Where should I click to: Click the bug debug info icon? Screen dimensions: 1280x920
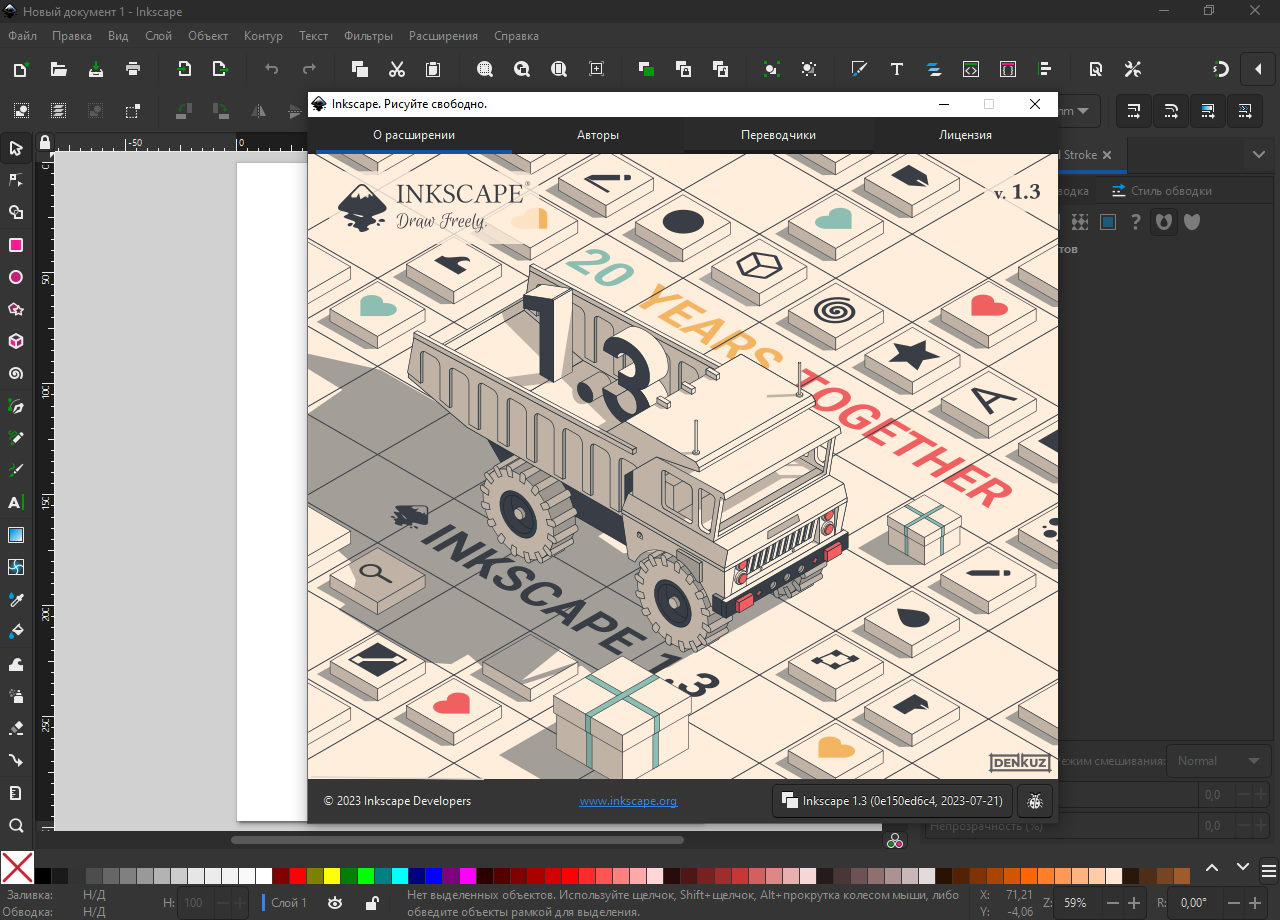[x=1035, y=801]
